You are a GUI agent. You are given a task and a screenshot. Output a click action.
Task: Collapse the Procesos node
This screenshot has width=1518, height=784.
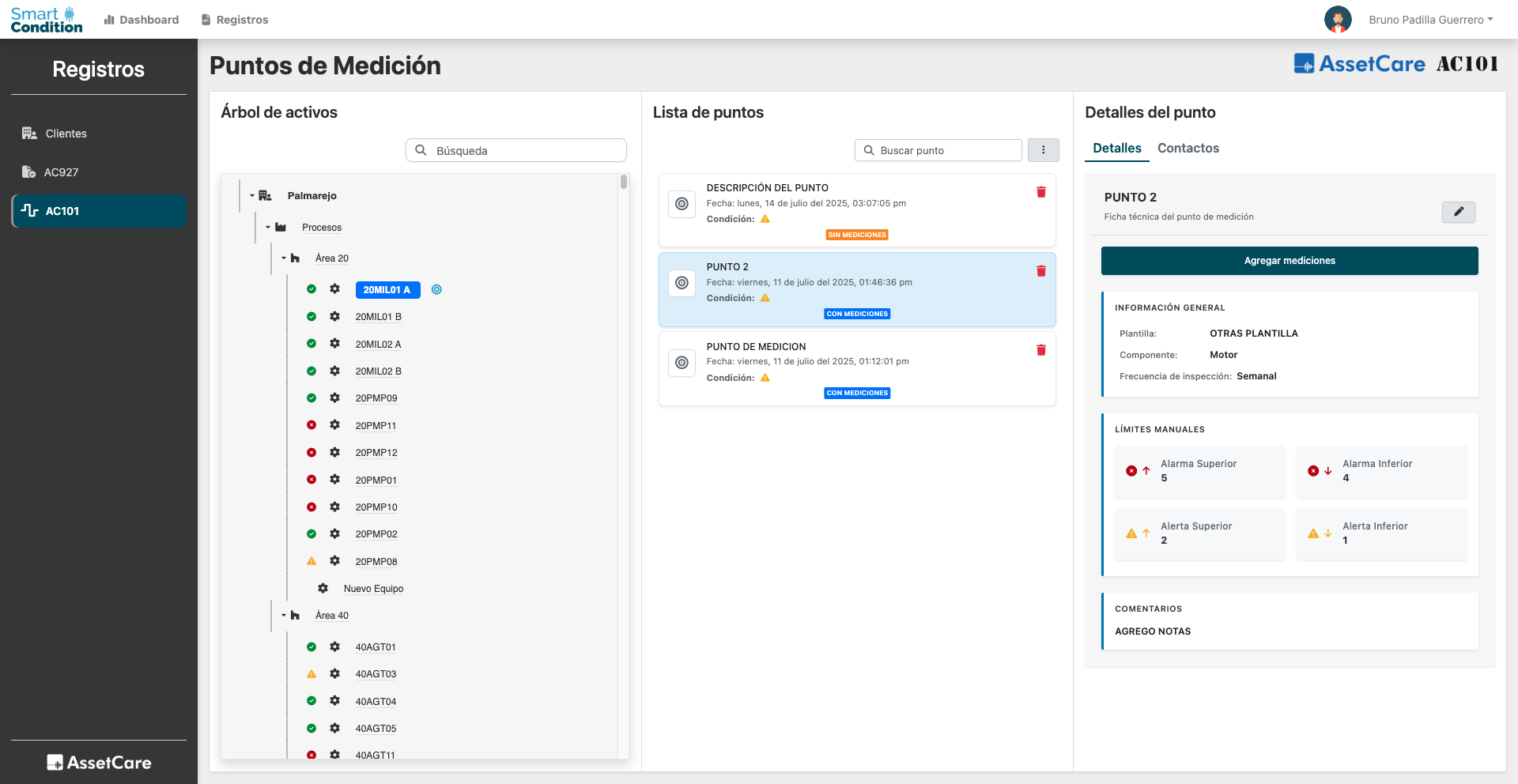click(x=267, y=227)
